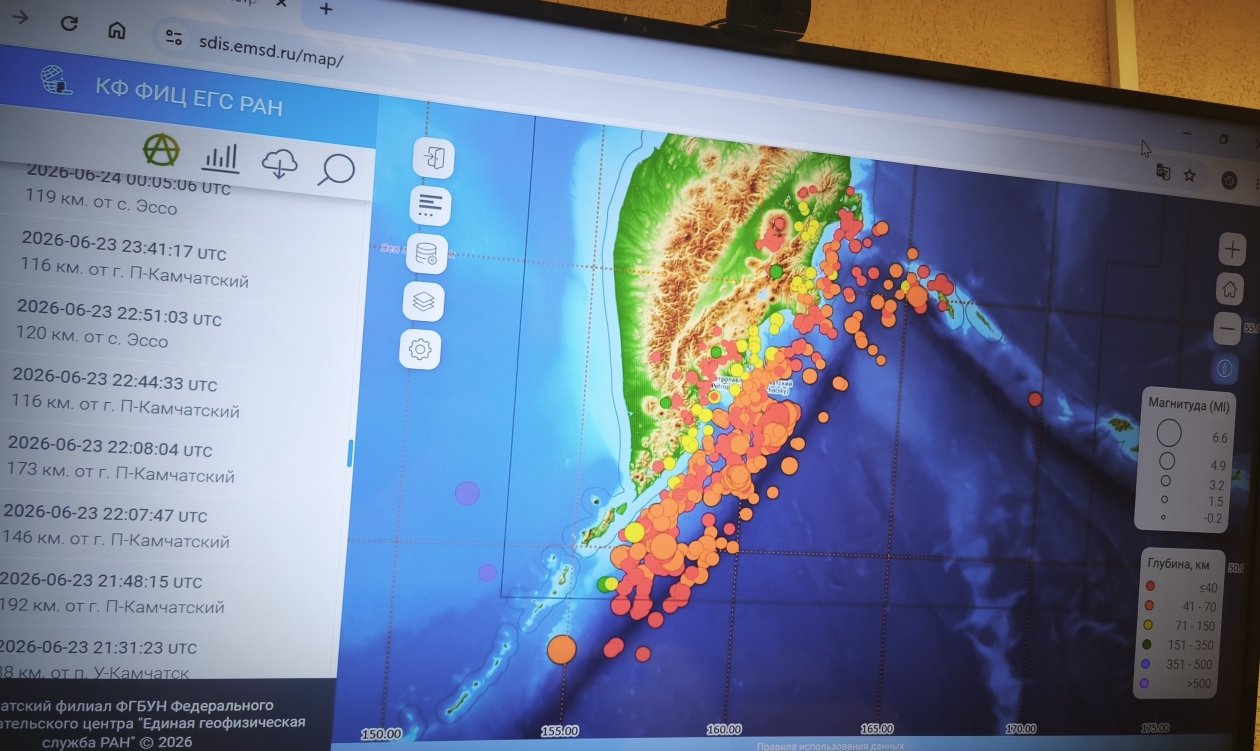Zoom in the map with plus button

pos(1232,249)
